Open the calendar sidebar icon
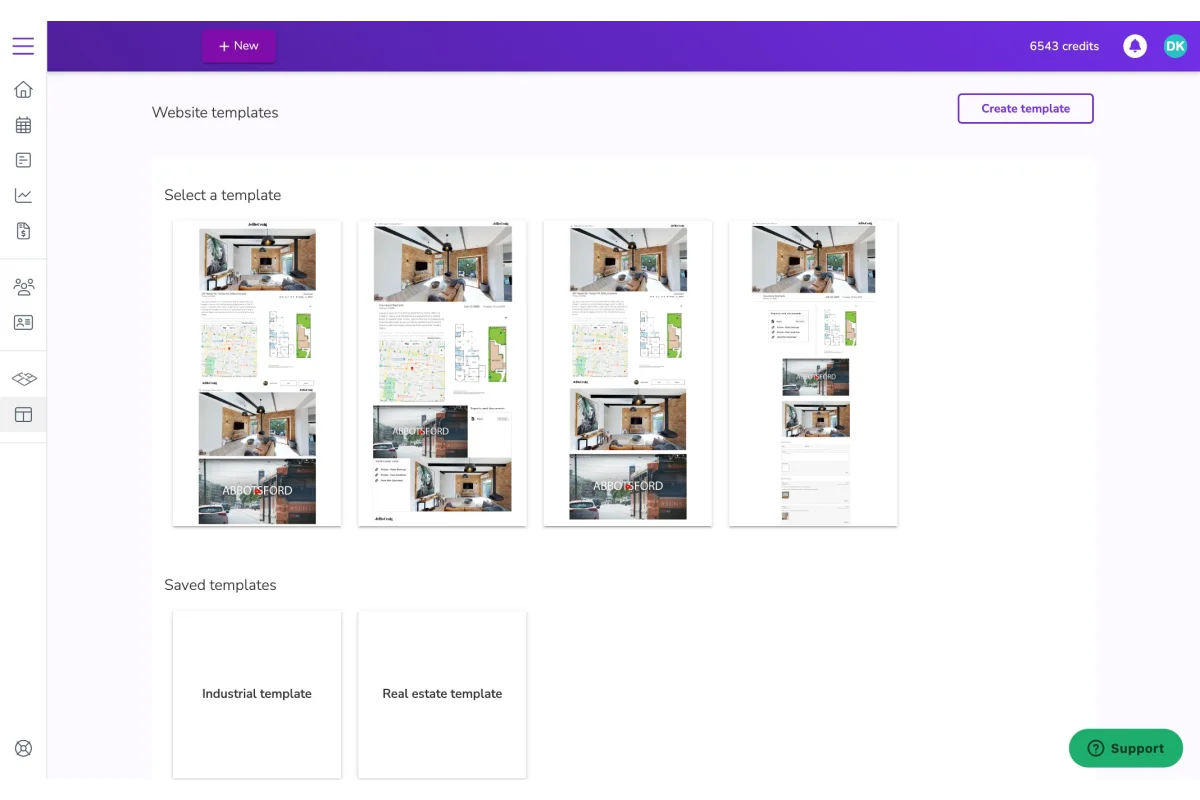Screen dimensions: 1200x800 pos(23,125)
